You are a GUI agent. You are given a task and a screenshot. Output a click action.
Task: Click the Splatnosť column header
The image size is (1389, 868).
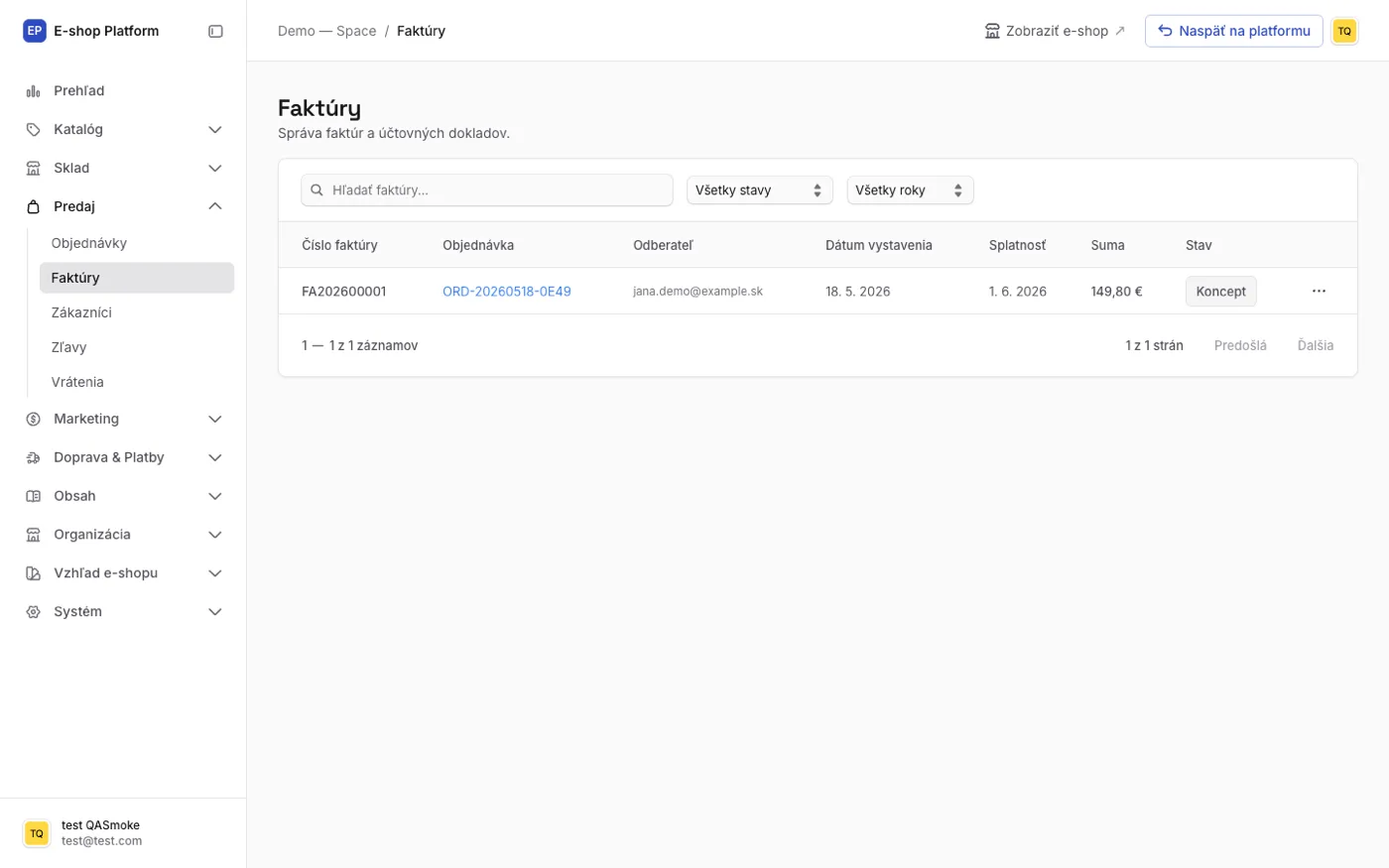pos(1017,245)
